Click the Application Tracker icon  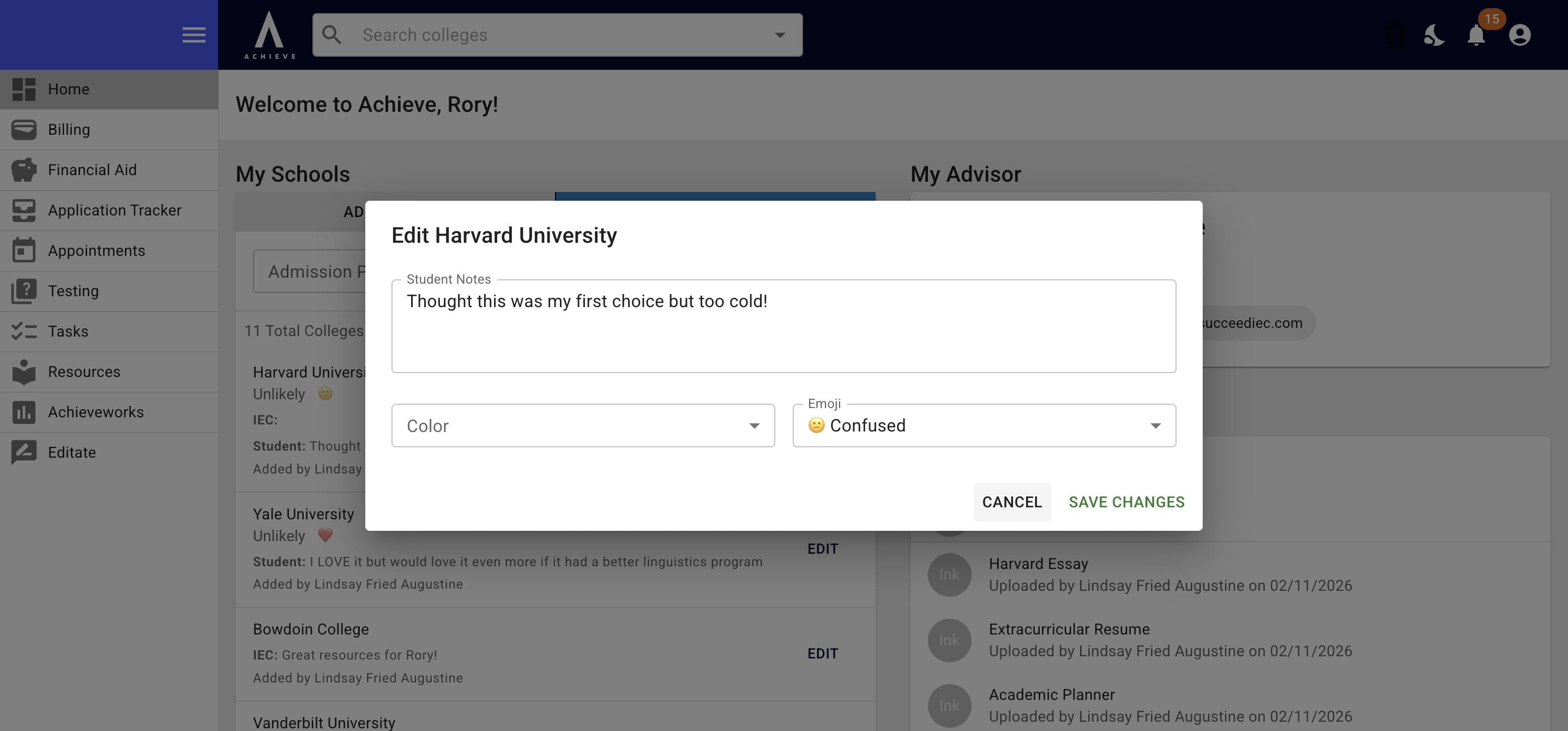[24, 210]
